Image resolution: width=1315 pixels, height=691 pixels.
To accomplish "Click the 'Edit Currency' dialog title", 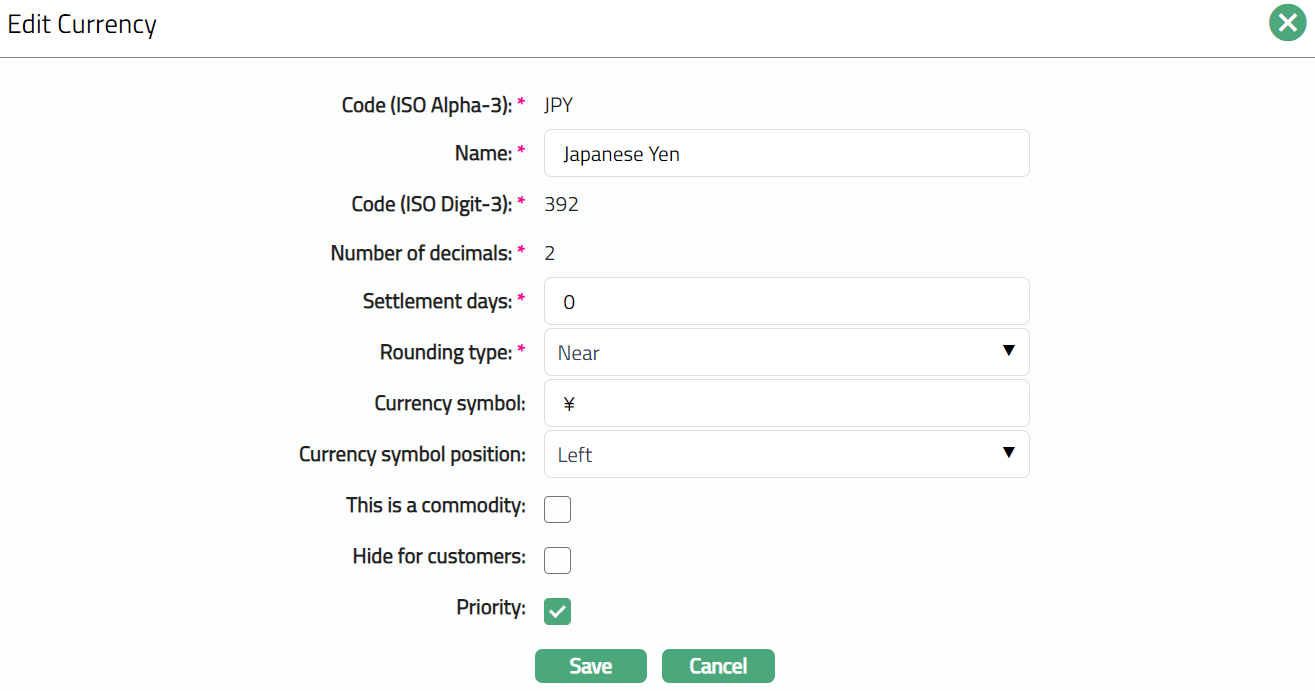I will pos(82,24).
